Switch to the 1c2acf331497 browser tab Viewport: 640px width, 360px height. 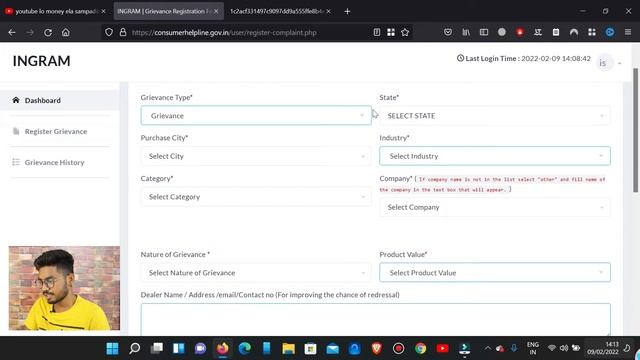[280, 11]
